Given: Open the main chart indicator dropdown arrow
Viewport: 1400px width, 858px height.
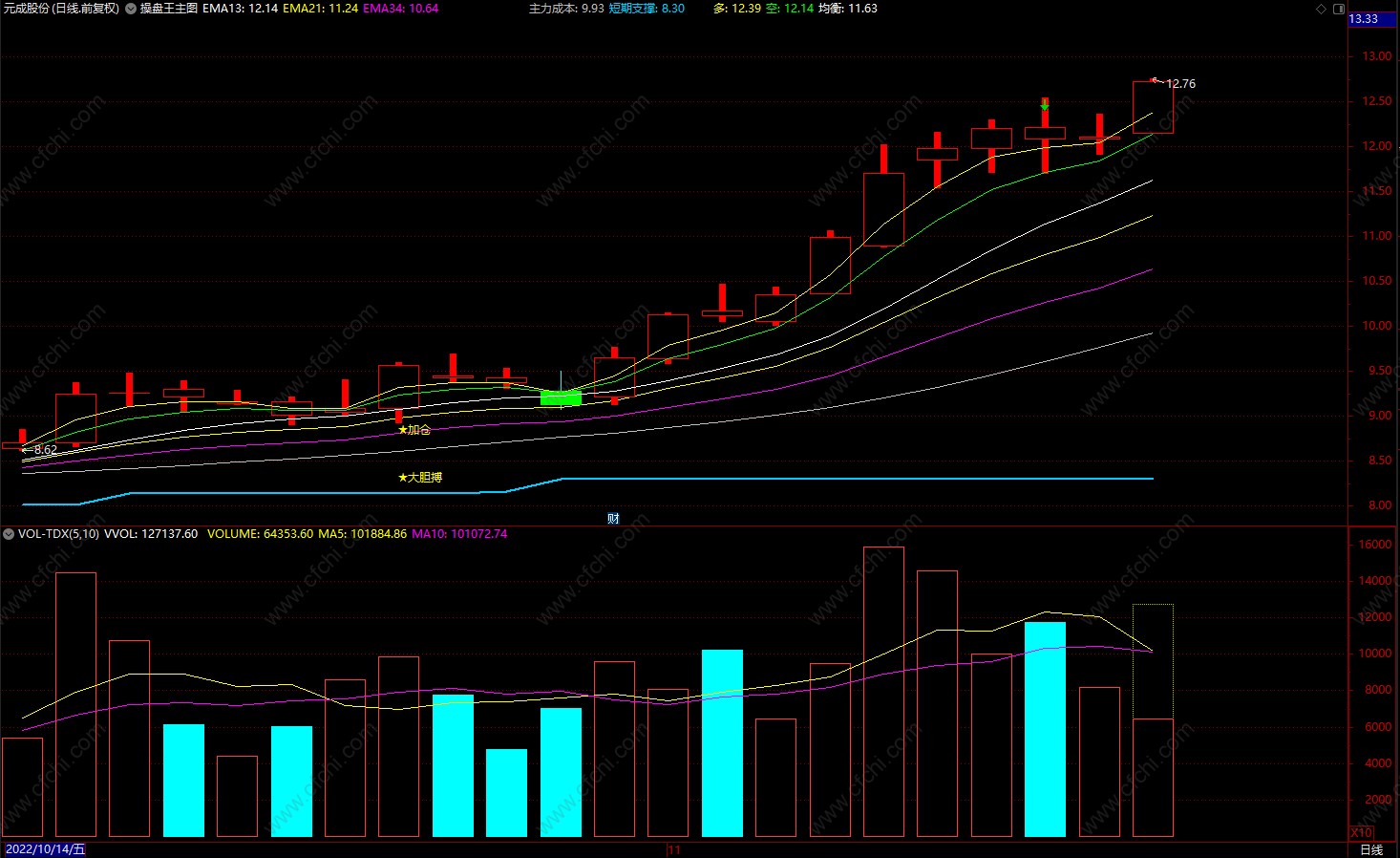Looking at the screenshot, I should click(x=131, y=9).
